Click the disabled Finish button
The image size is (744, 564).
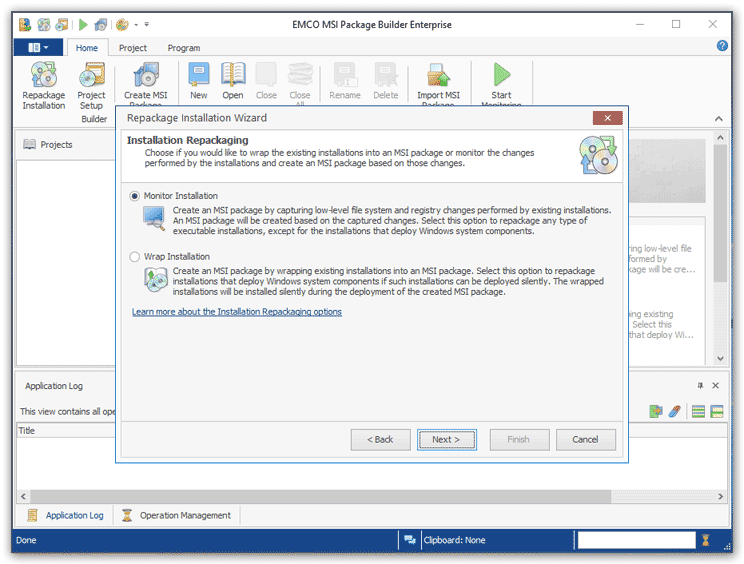point(519,440)
